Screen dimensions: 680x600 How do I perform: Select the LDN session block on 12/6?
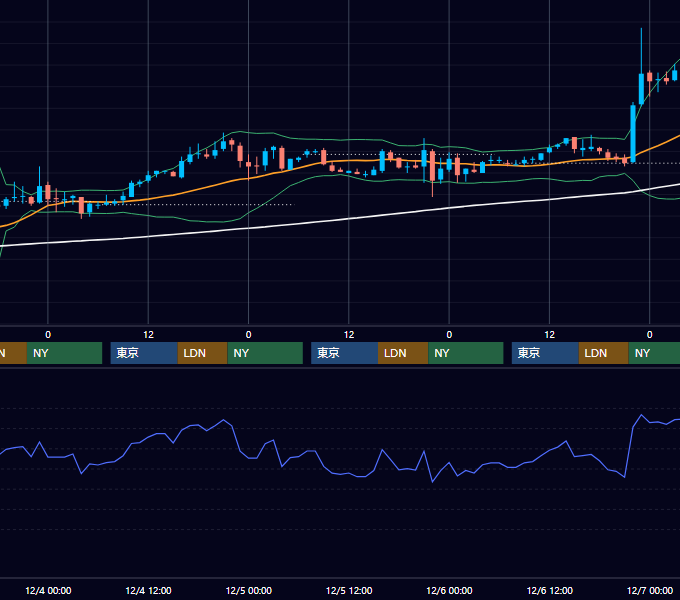click(x=604, y=353)
